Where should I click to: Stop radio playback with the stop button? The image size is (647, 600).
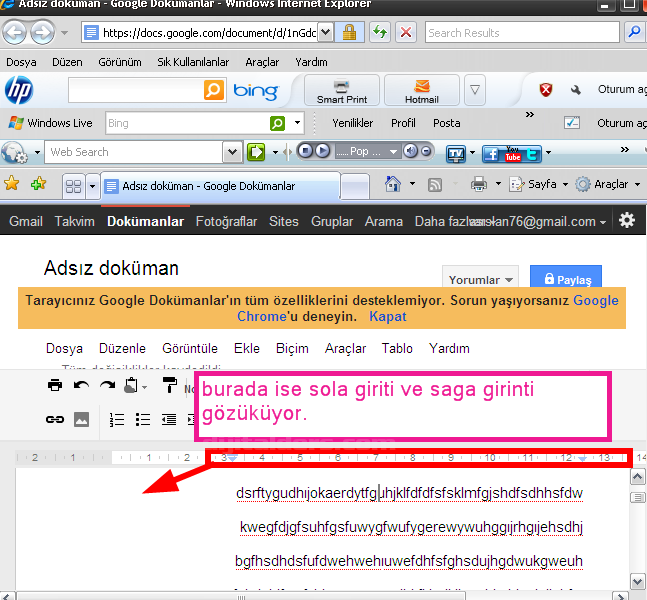305,151
